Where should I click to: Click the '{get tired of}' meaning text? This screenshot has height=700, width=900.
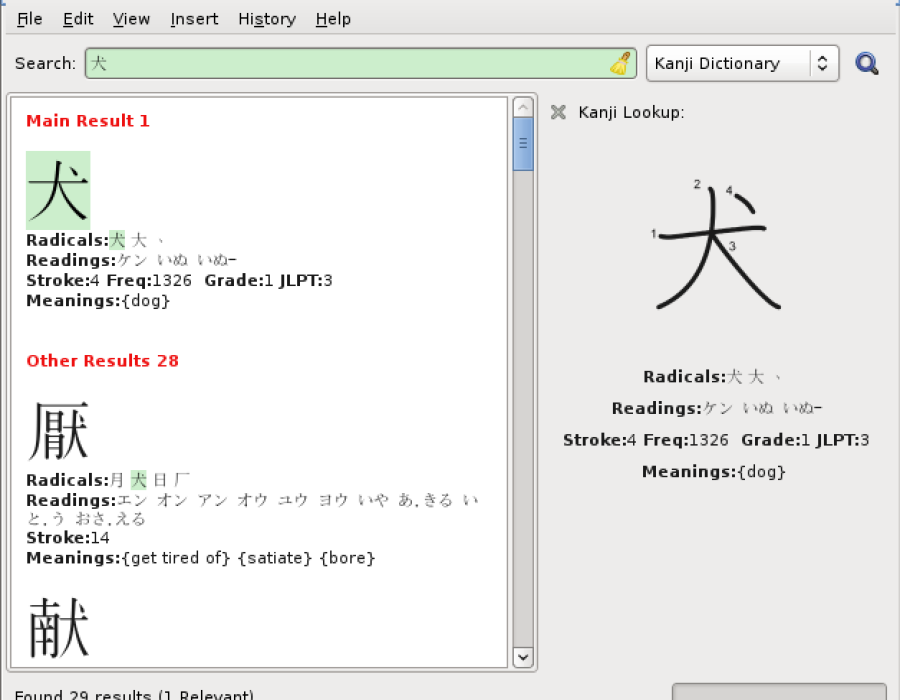tap(176, 558)
